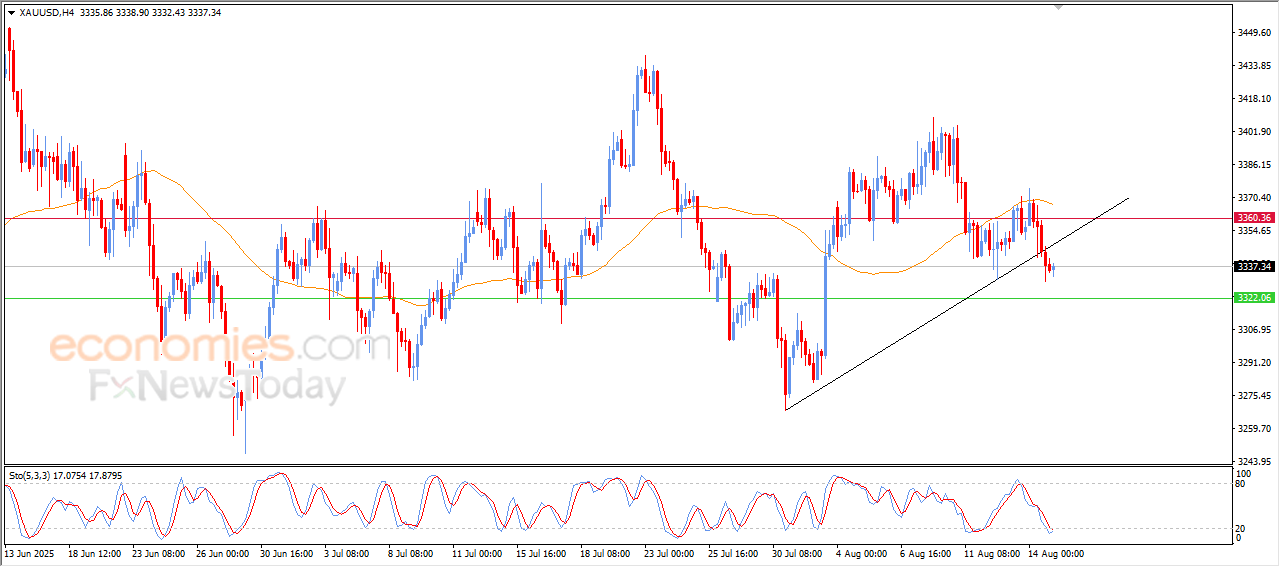Click the 3275.45 price axis label

[x=1253, y=396]
